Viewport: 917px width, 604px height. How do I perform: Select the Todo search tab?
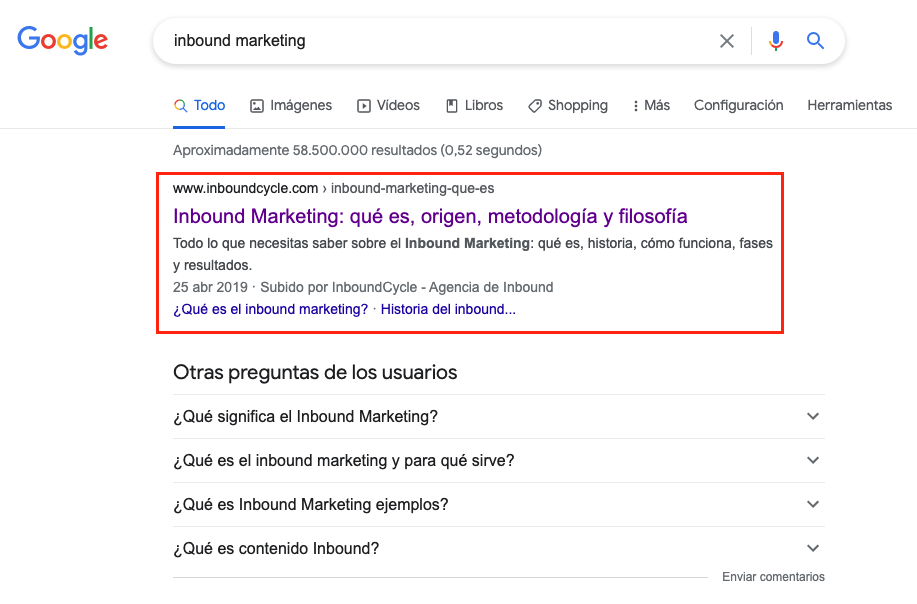[199, 105]
